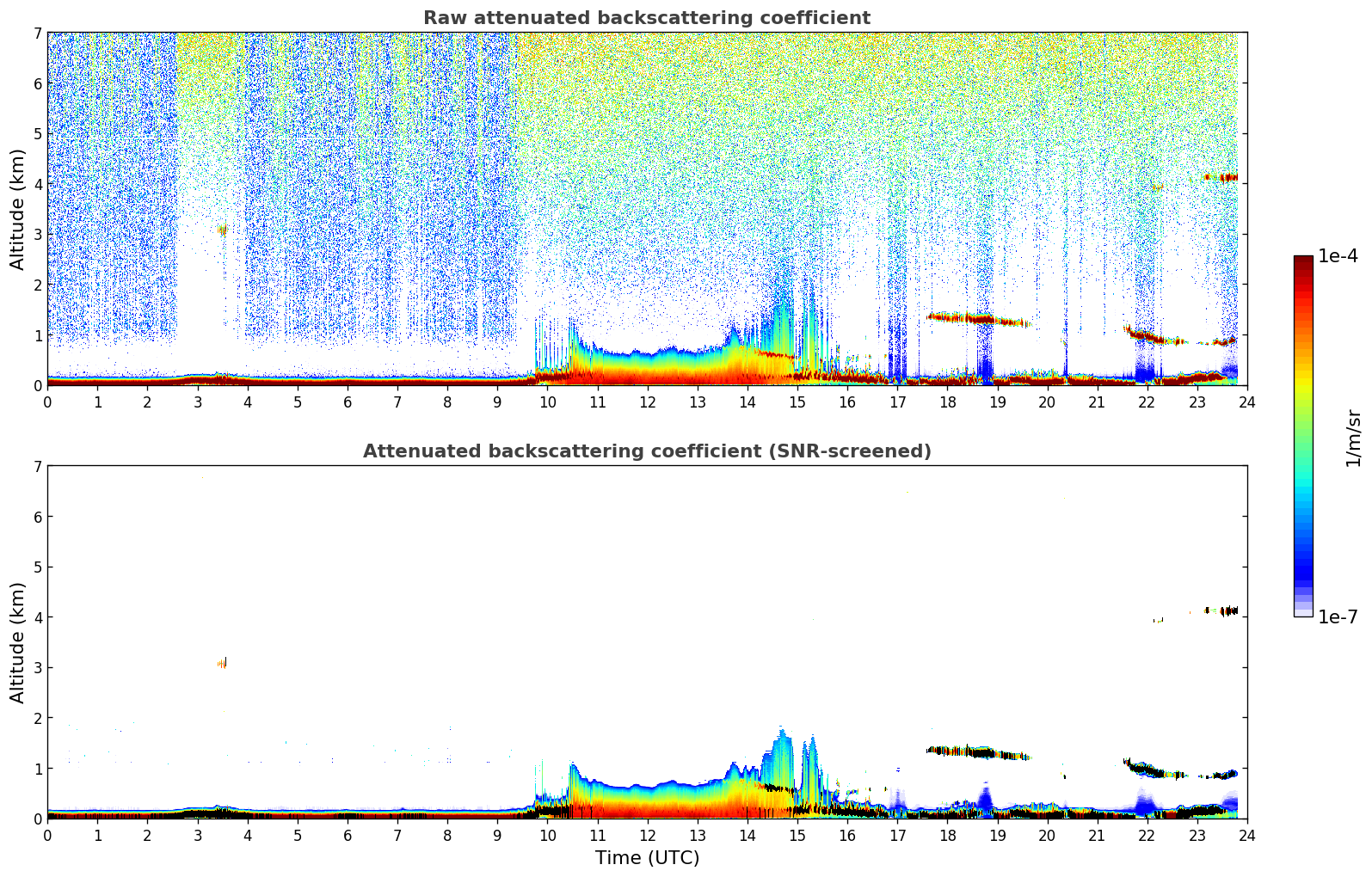The height and width of the screenshot is (877, 1372).
Task: Click altitude tick '4' on the raw plot
Action: point(37,184)
